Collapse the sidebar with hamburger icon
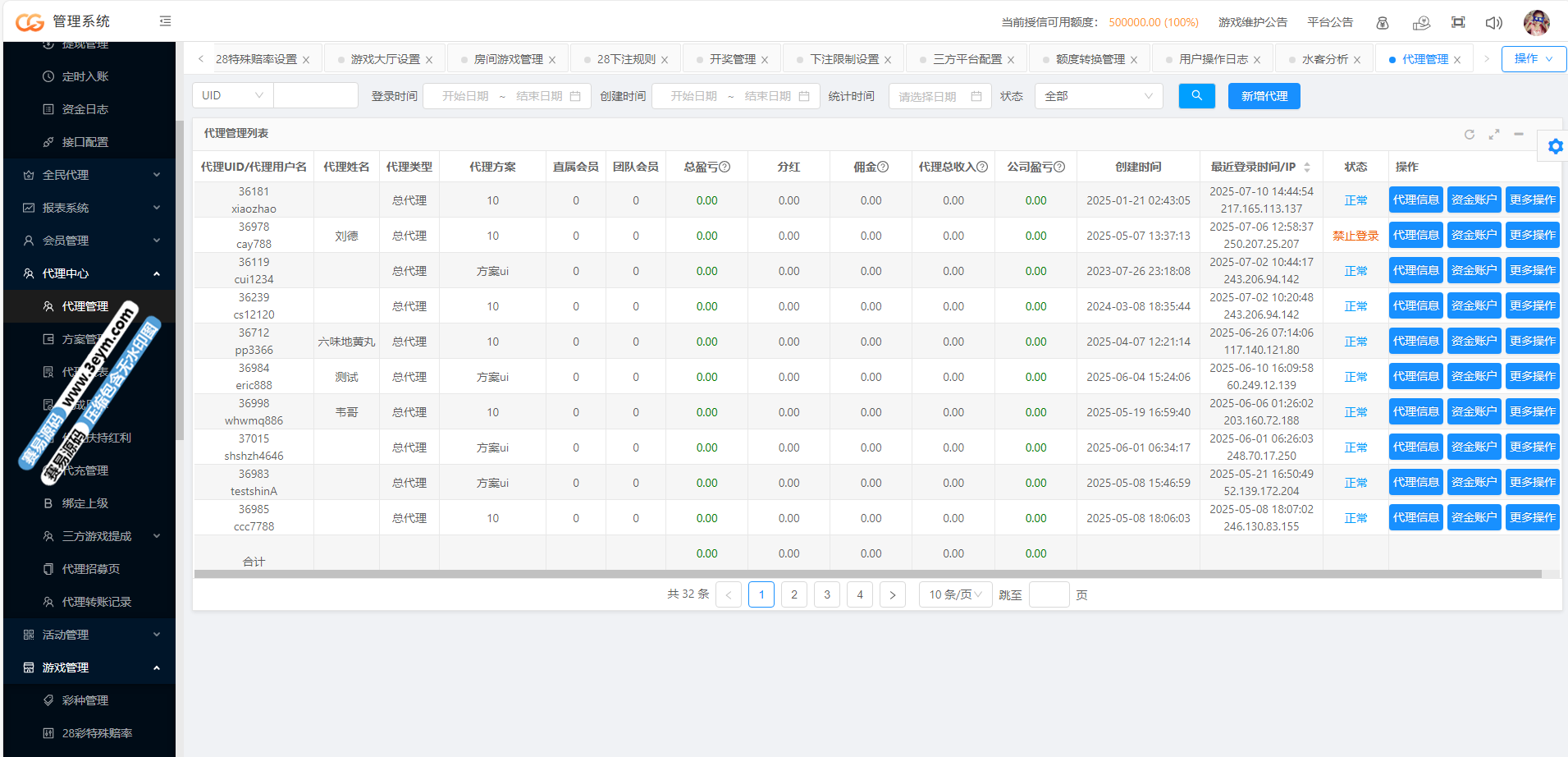Screen dimensions: 1568x757 tap(165, 21)
